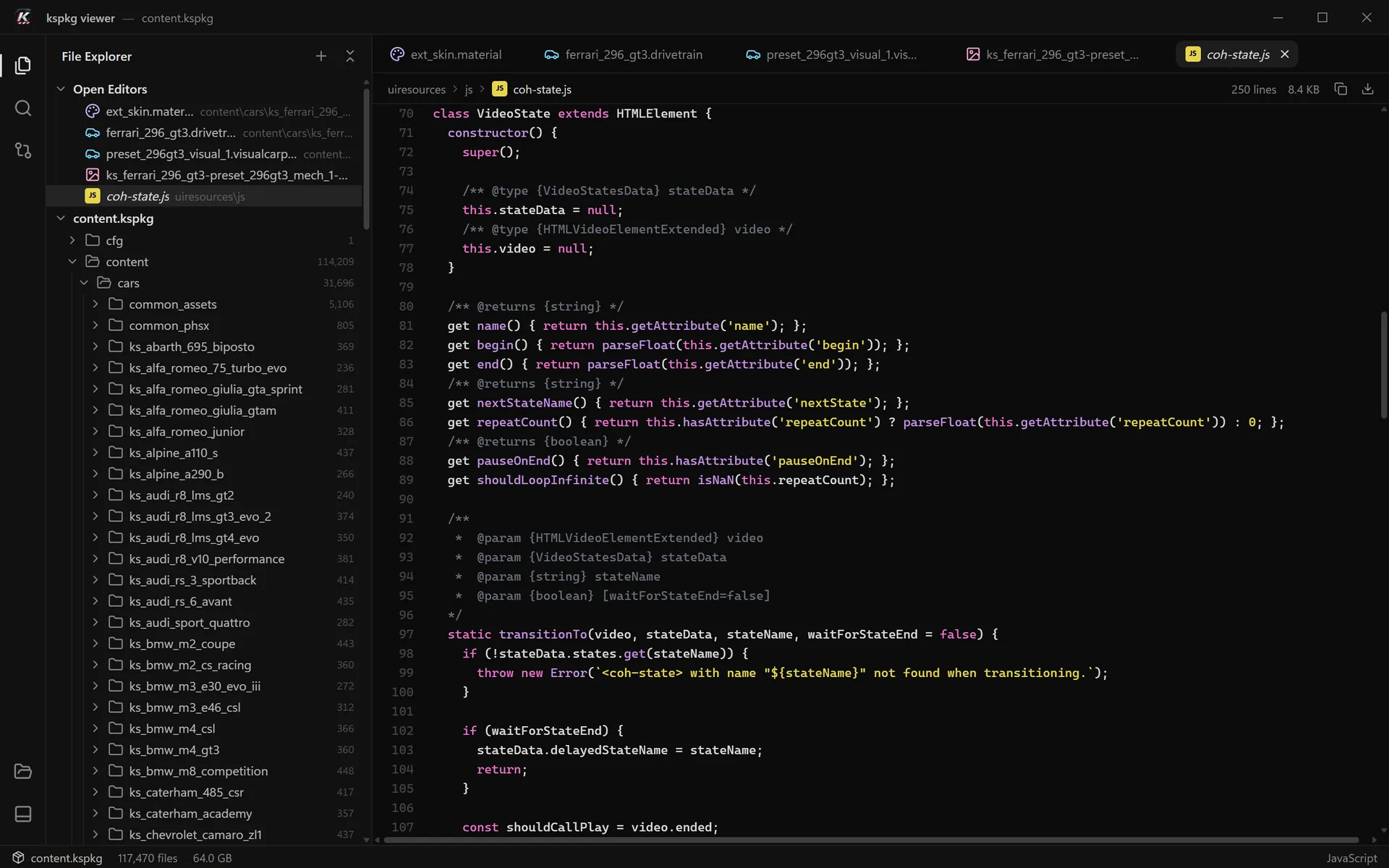
Task: Click the JavaScript language indicator in status bar
Action: click(x=1351, y=858)
